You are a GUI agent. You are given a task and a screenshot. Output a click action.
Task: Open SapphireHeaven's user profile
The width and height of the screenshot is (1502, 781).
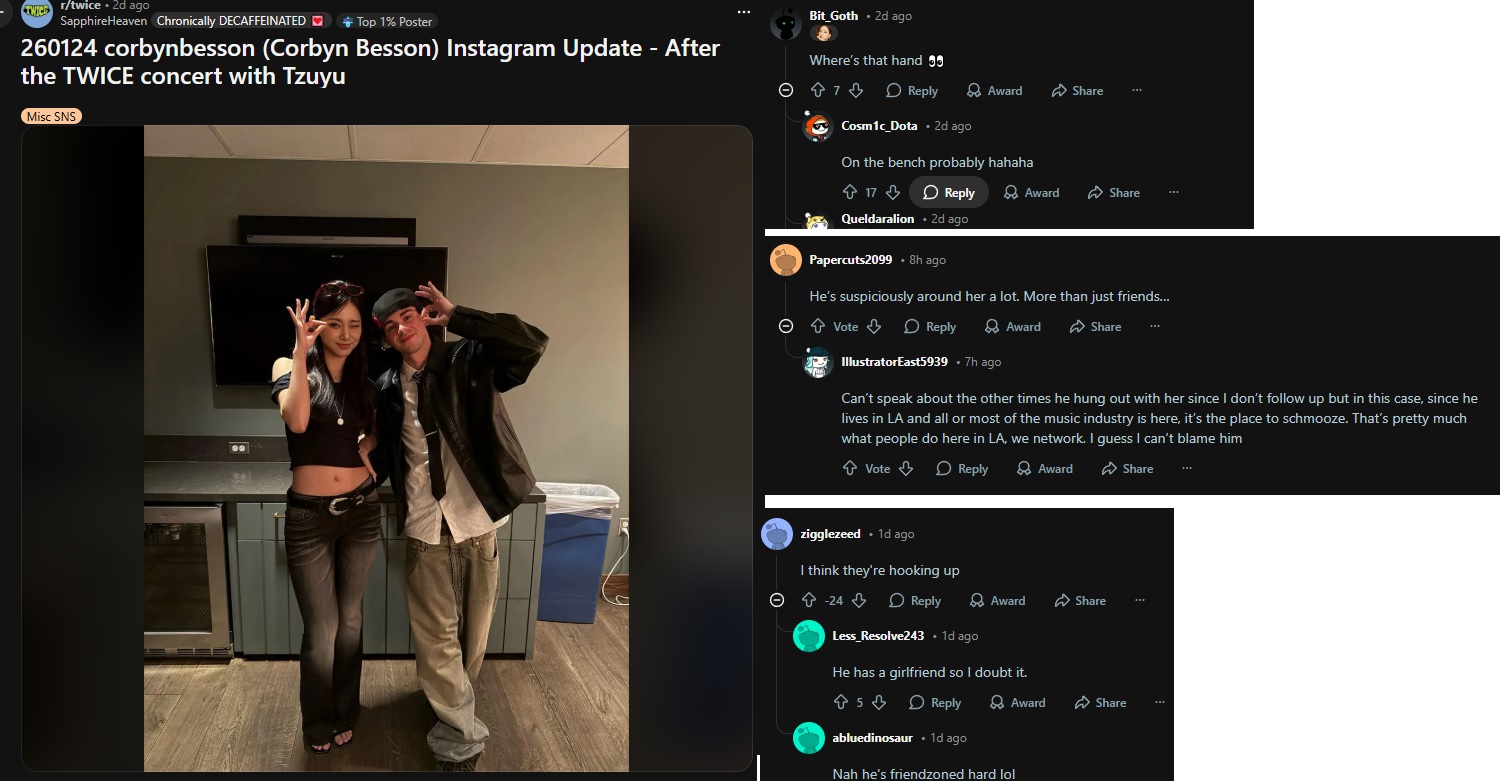(x=103, y=20)
